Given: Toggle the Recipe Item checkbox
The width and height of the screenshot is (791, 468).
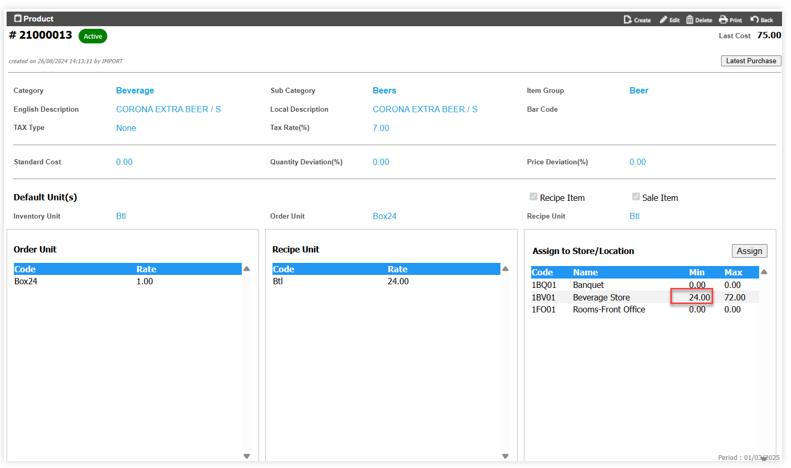Looking at the screenshot, I should (533, 197).
